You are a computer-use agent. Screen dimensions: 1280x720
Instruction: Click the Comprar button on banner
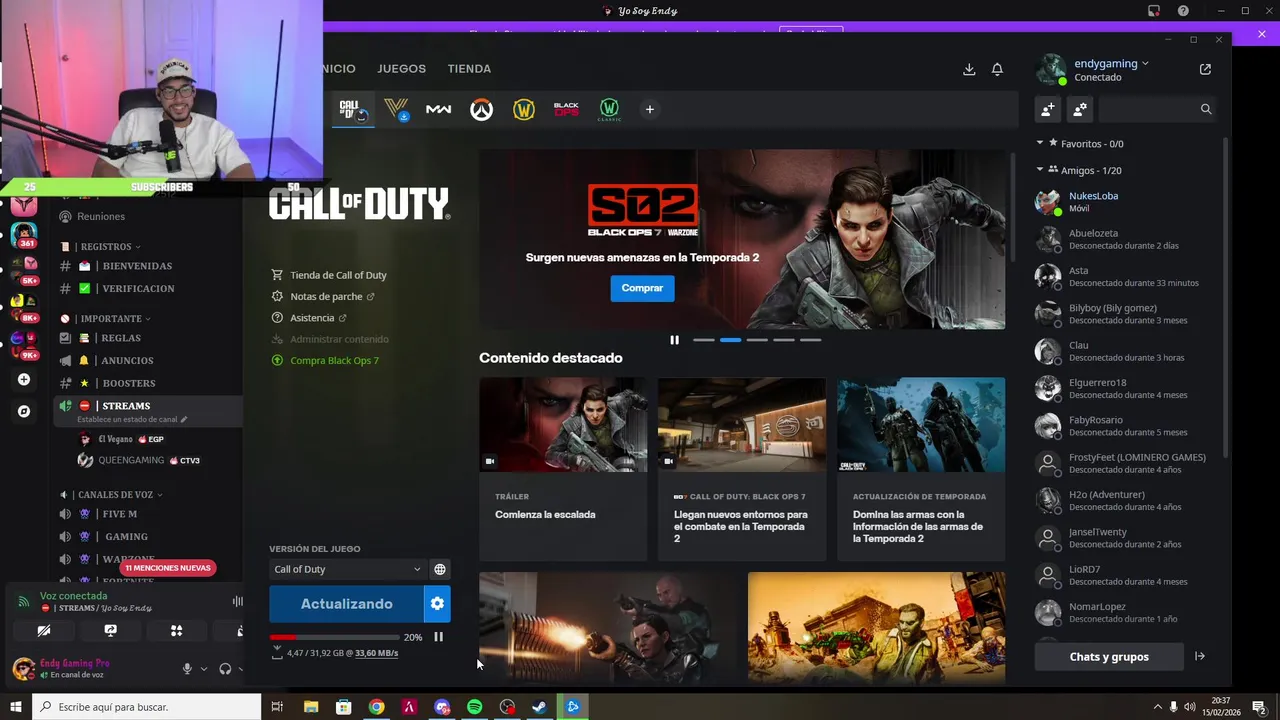click(642, 288)
